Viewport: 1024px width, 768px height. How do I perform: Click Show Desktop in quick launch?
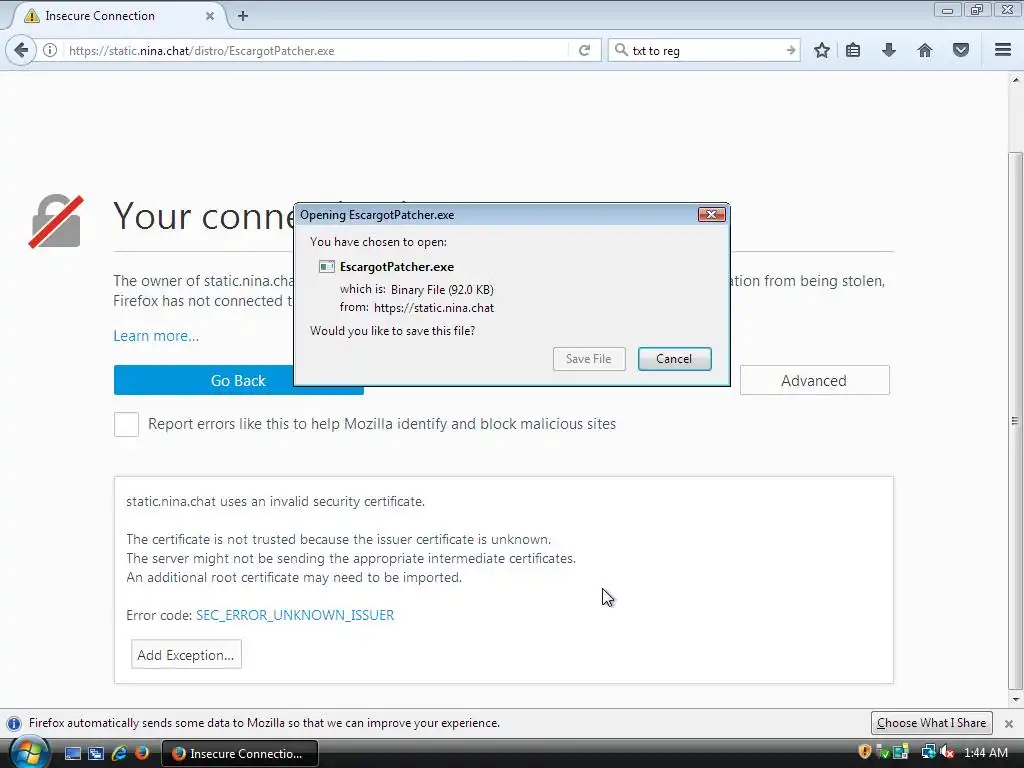point(72,753)
